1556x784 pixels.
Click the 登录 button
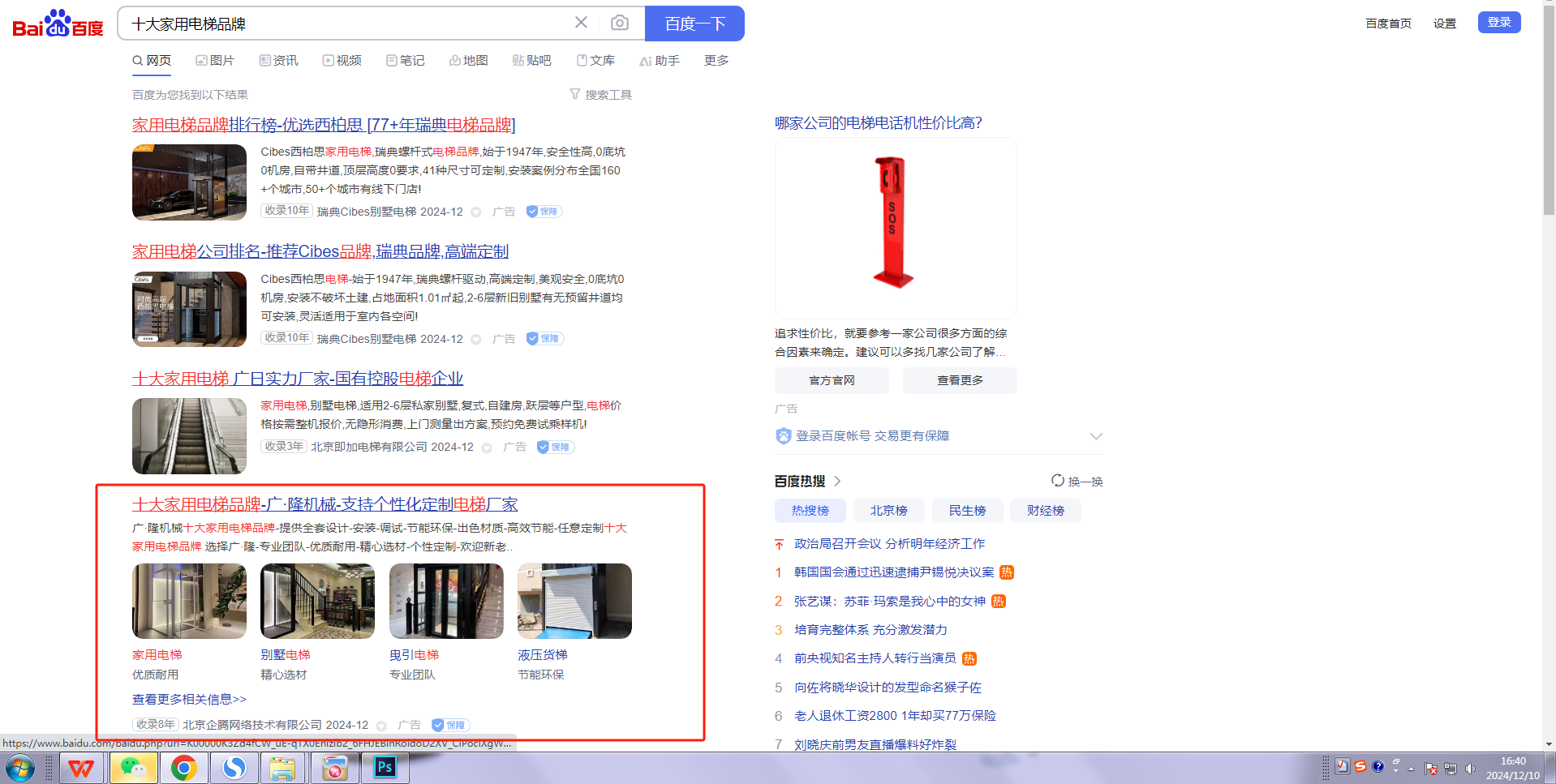[1499, 22]
